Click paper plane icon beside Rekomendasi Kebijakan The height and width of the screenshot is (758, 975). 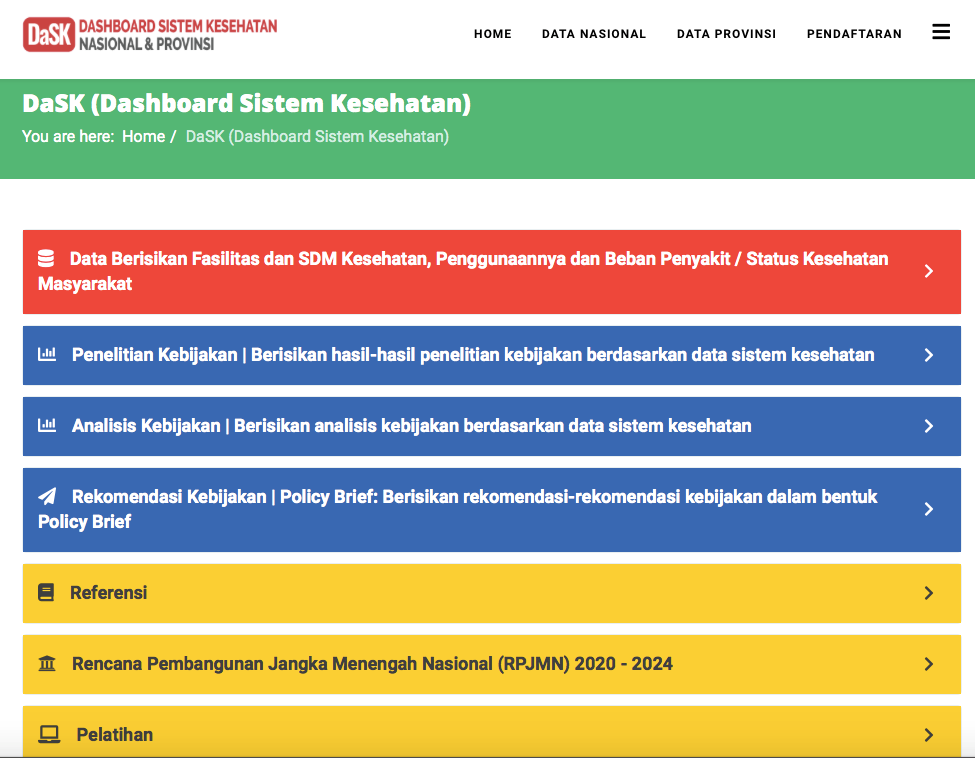(x=47, y=496)
